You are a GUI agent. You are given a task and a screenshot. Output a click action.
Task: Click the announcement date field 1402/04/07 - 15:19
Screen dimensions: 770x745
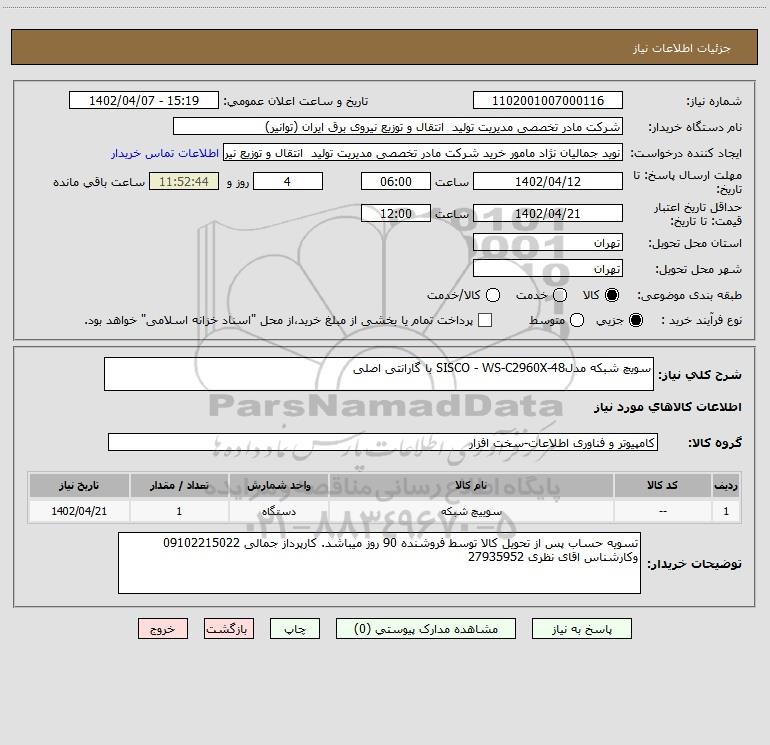(x=144, y=100)
